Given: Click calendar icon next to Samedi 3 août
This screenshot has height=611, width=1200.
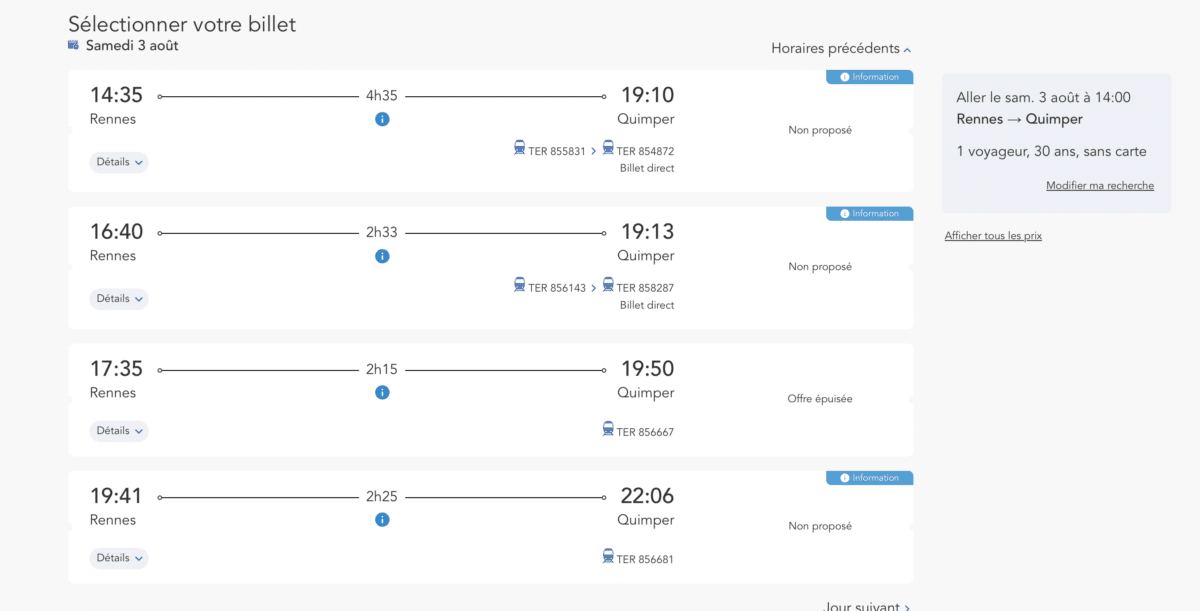Looking at the screenshot, I should point(73,45).
